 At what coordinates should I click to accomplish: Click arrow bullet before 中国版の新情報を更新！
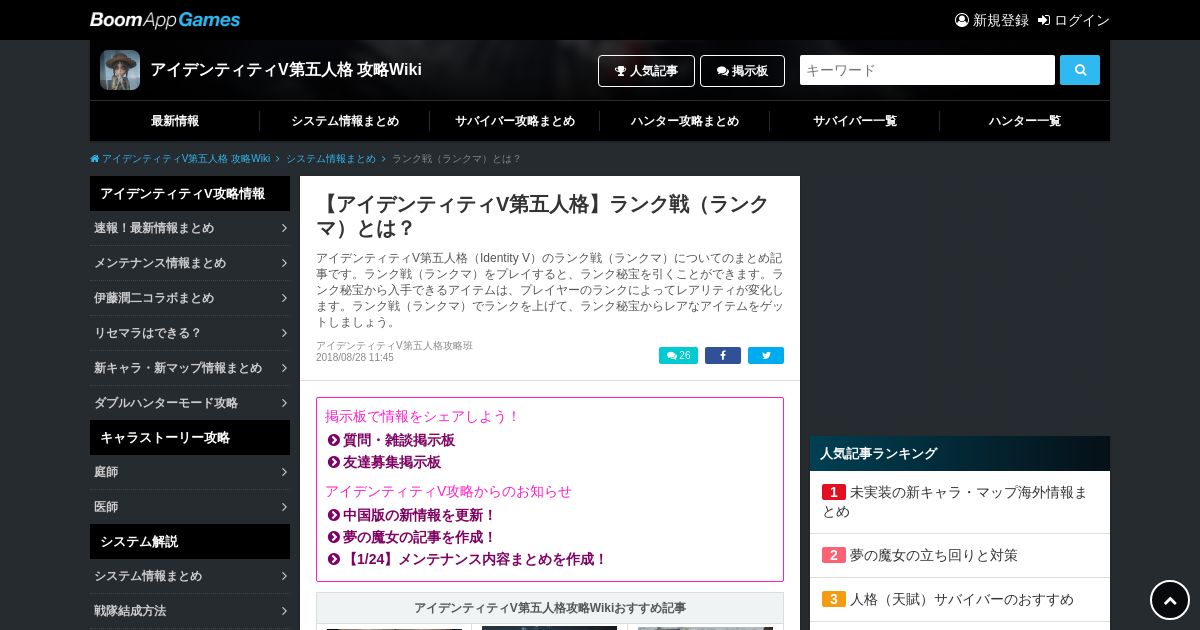point(334,516)
